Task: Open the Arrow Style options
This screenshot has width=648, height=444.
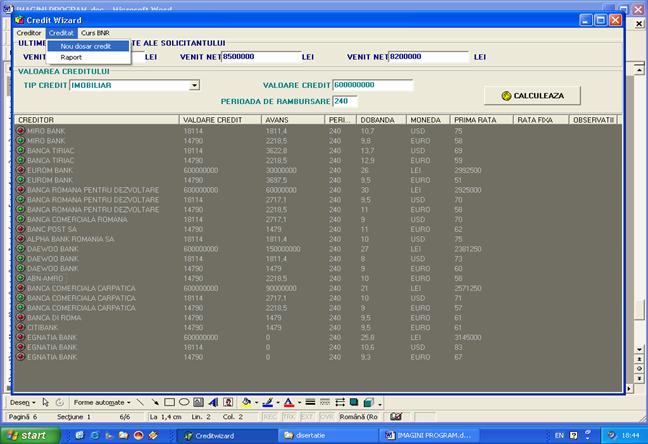Action: (x=340, y=402)
